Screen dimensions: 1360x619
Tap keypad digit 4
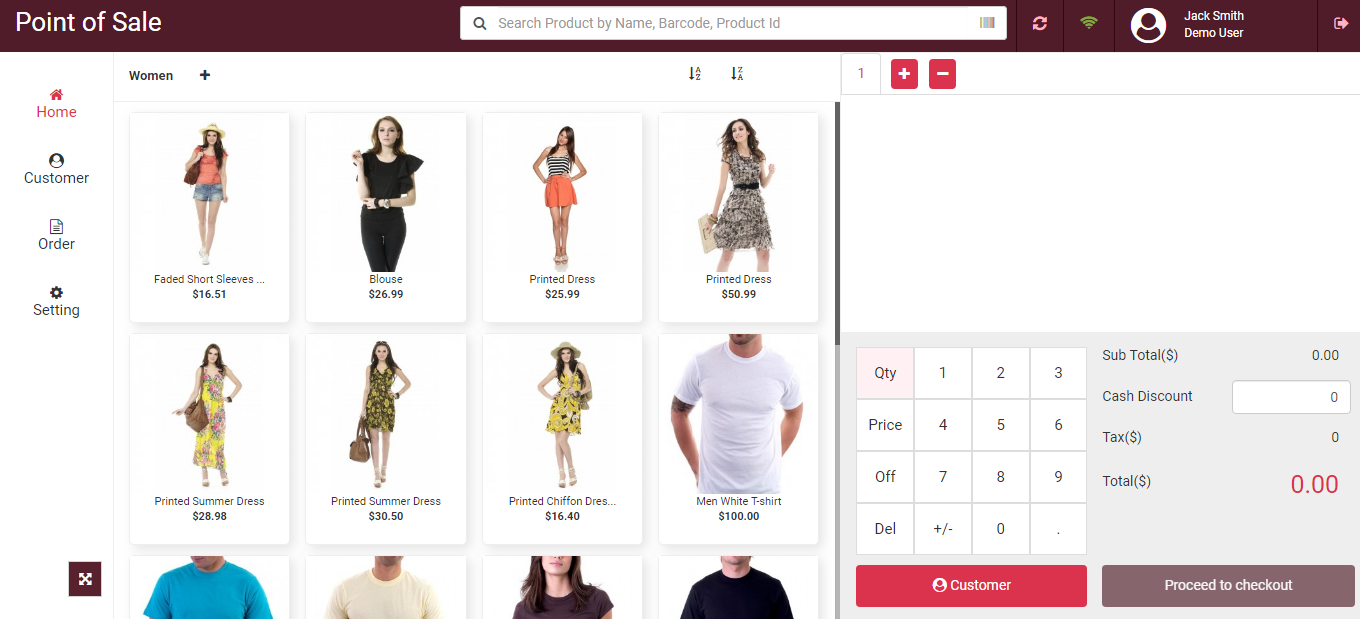pos(943,425)
